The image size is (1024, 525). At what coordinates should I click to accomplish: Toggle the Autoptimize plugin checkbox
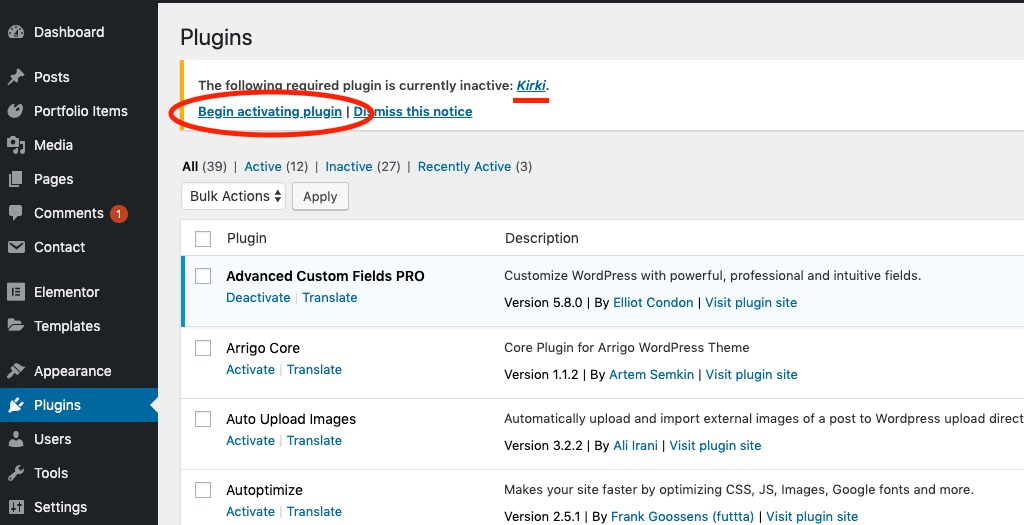point(203,490)
